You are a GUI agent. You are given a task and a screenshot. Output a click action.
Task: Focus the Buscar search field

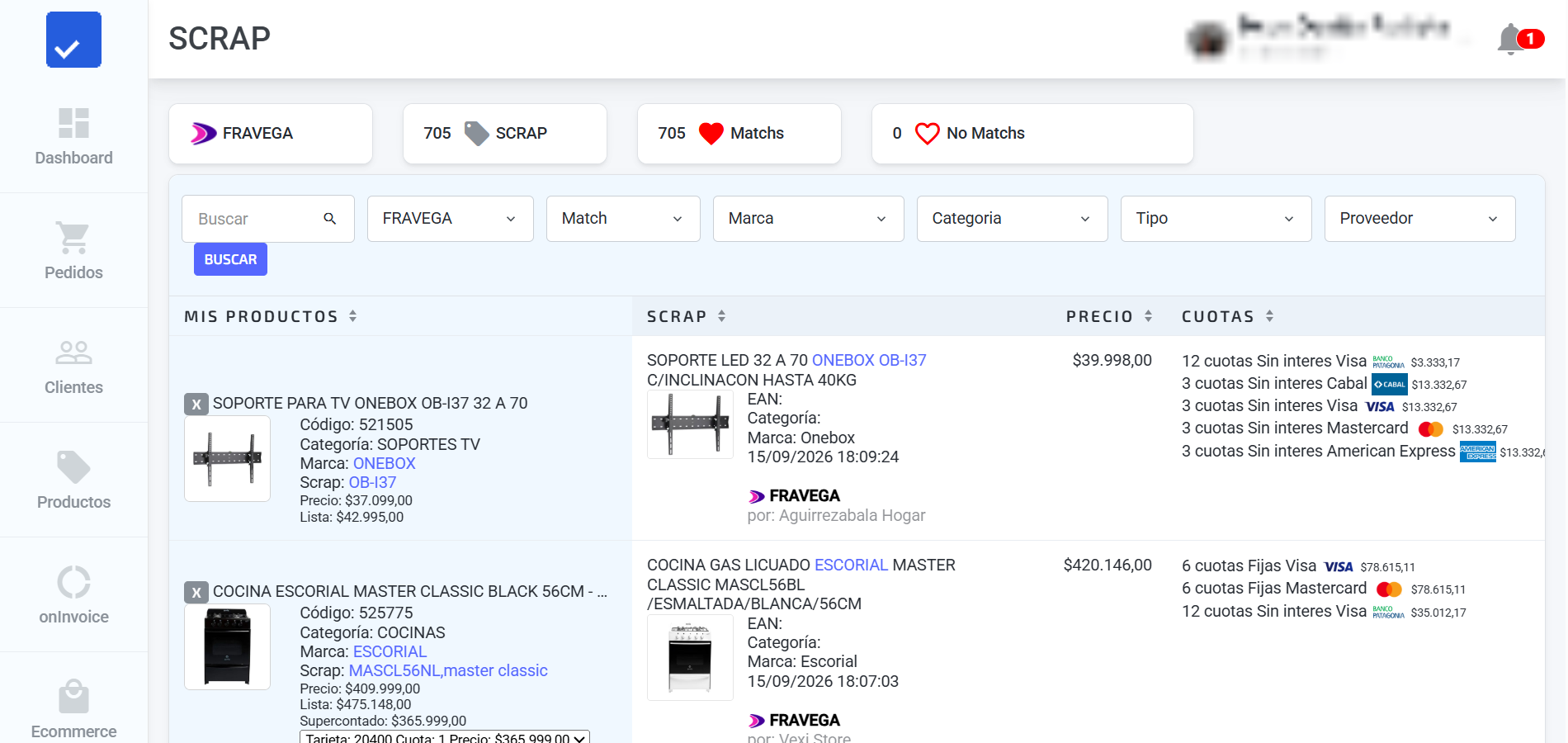(x=268, y=219)
